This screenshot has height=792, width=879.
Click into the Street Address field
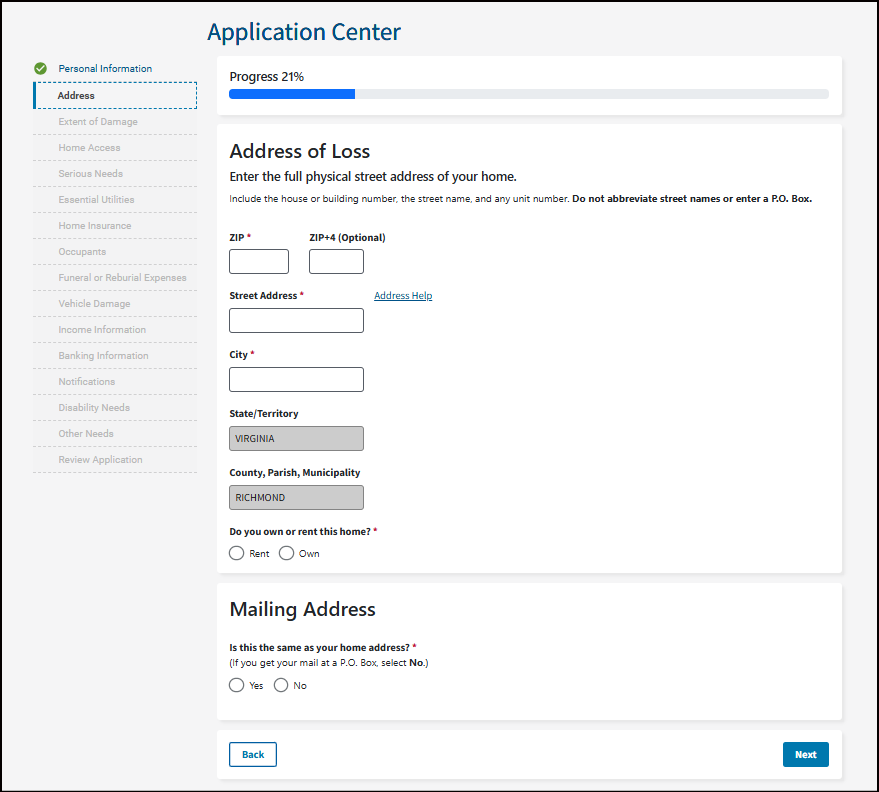296,321
